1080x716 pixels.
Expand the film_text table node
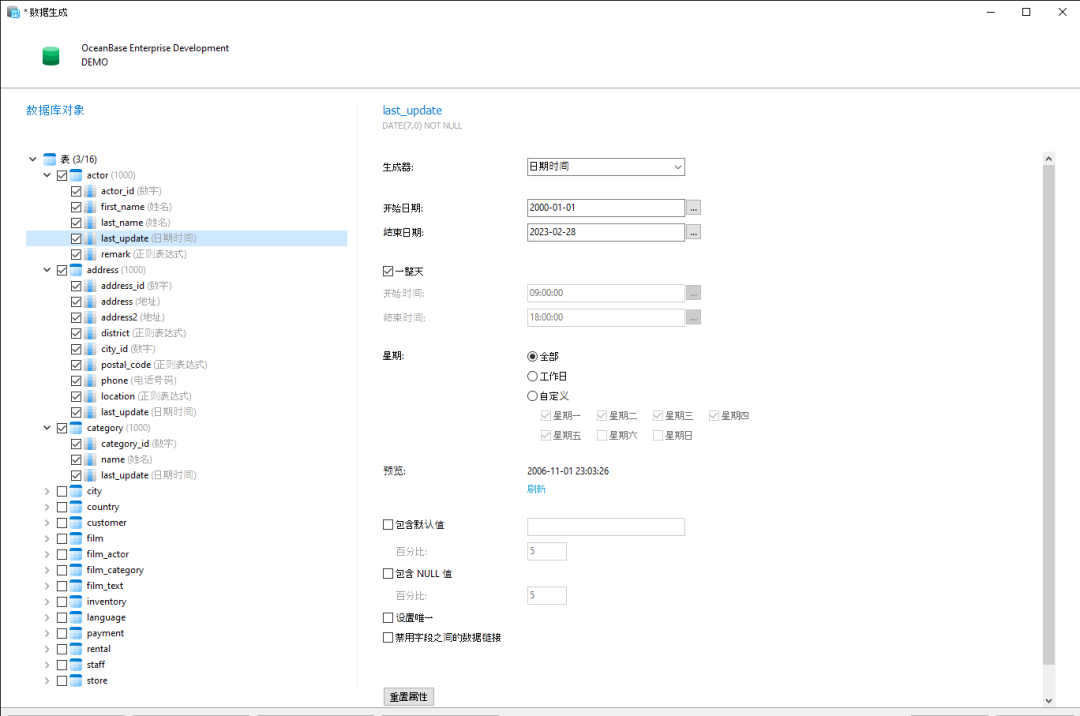47,586
